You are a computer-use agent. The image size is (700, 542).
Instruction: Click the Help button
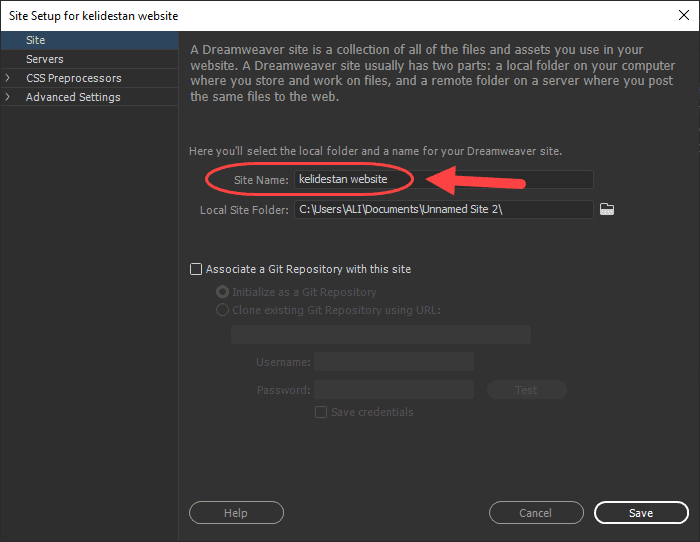click(x=236, y=513)
